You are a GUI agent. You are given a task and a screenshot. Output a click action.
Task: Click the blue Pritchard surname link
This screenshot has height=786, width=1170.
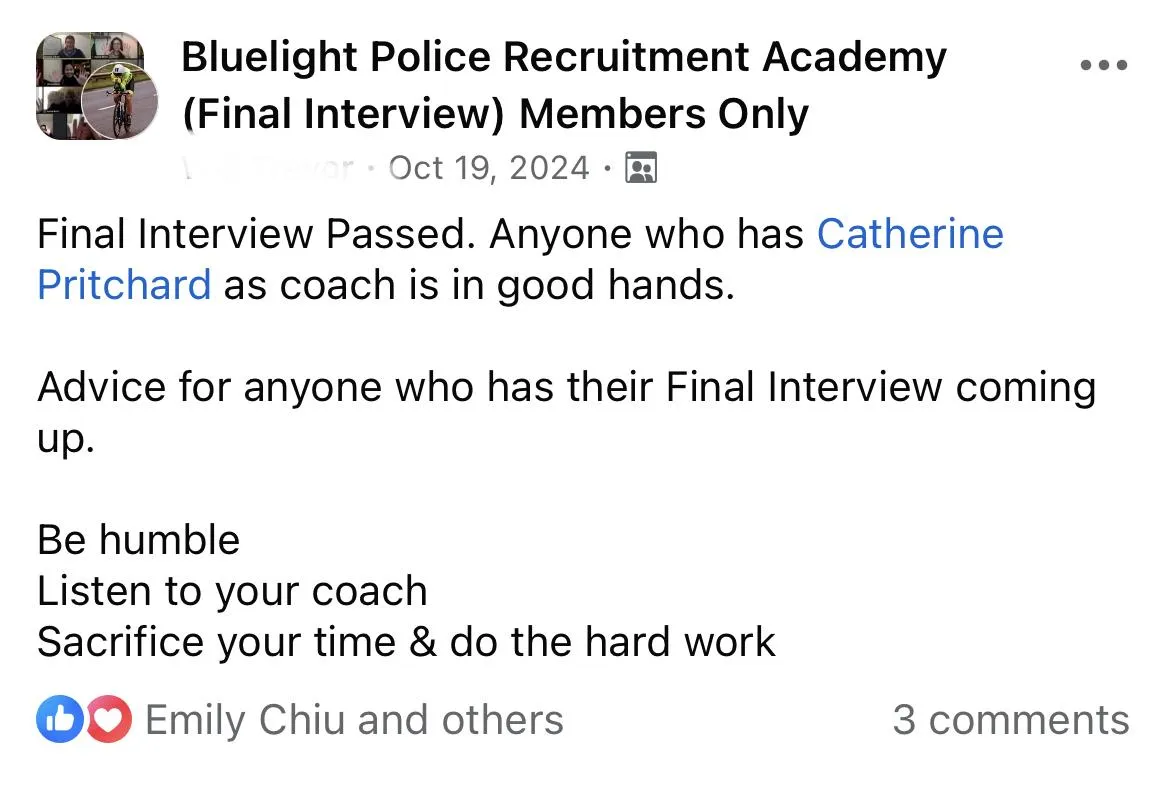click(x=125, y=285)
